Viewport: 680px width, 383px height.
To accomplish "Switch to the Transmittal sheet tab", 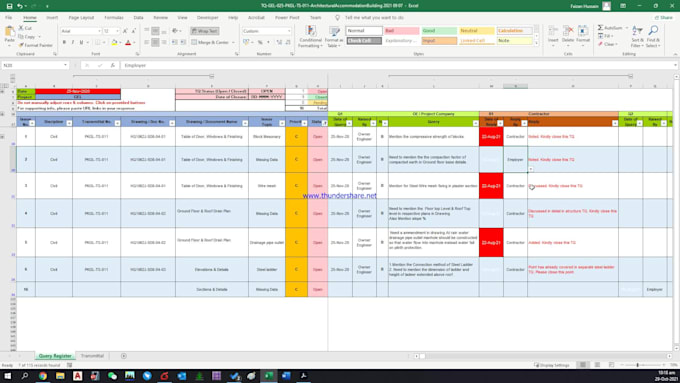I will coord(92,356).
